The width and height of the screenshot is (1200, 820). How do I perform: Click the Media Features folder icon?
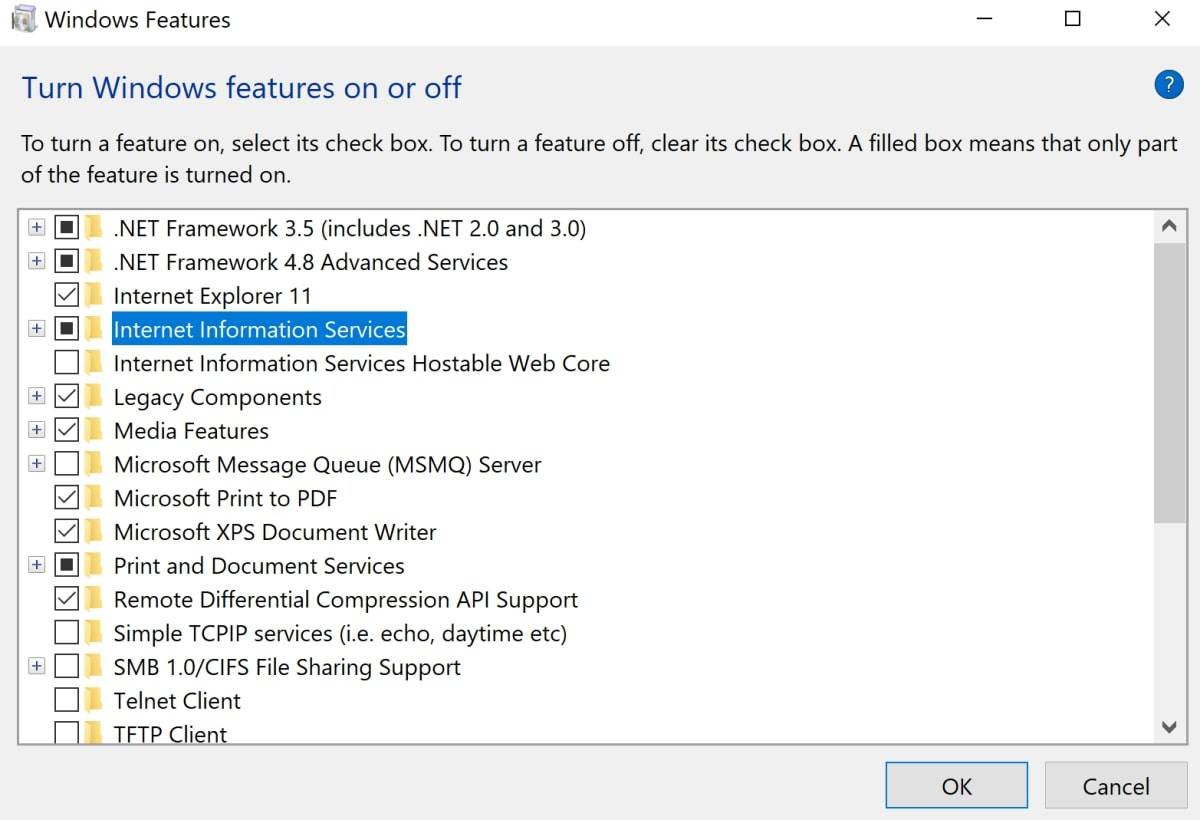tap(94, 431)
